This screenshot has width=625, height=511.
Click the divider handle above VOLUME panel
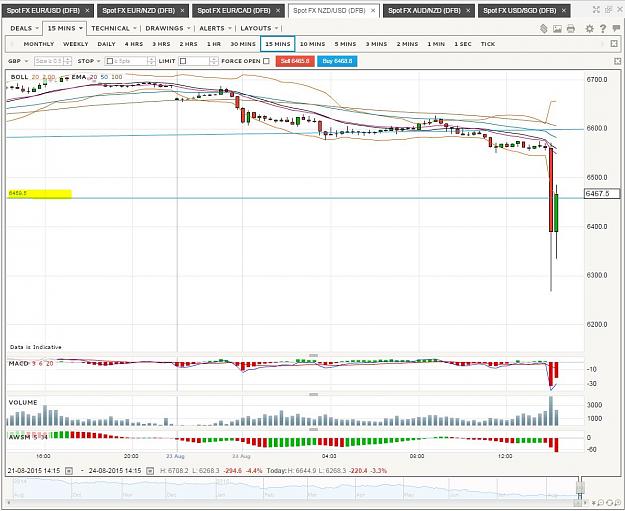pos(313,394)
